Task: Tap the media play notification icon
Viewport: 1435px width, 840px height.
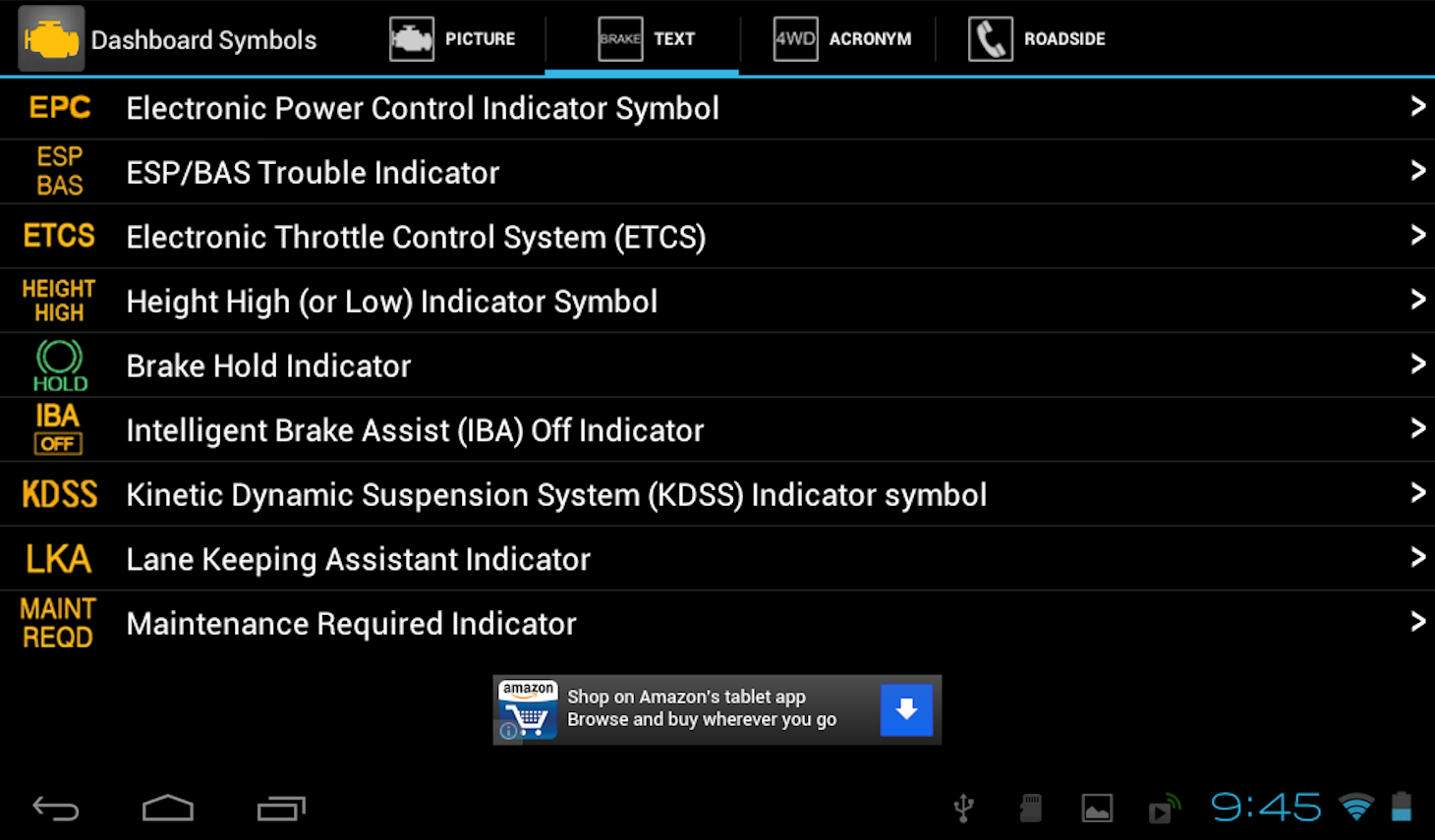Action: click(1164, 809)
